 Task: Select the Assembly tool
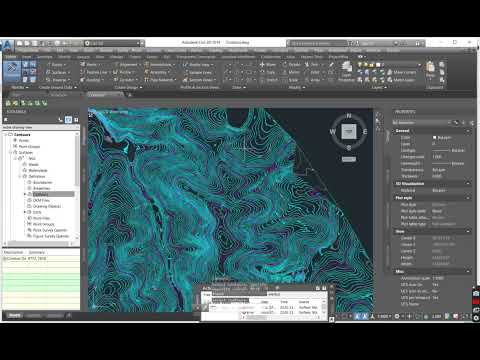click(x=157, y=72)
